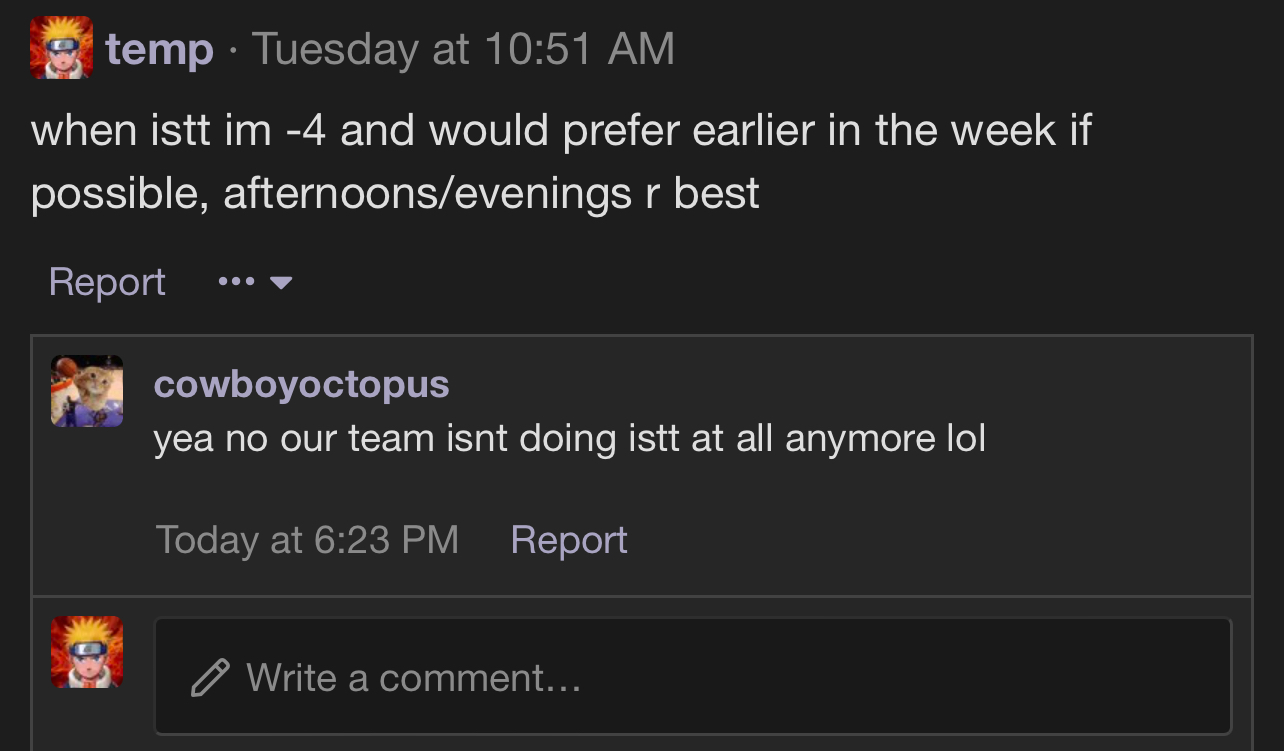Click the pencil icon in comment box

coord(210,677)
